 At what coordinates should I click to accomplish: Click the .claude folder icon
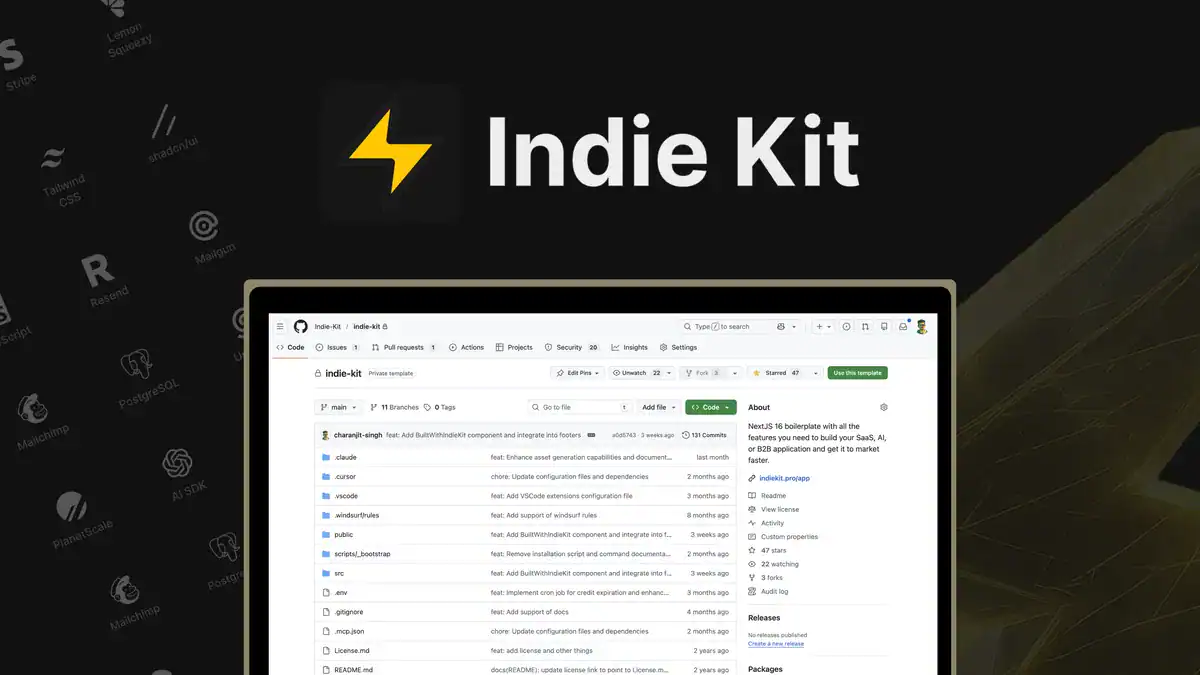pos(326,457)
